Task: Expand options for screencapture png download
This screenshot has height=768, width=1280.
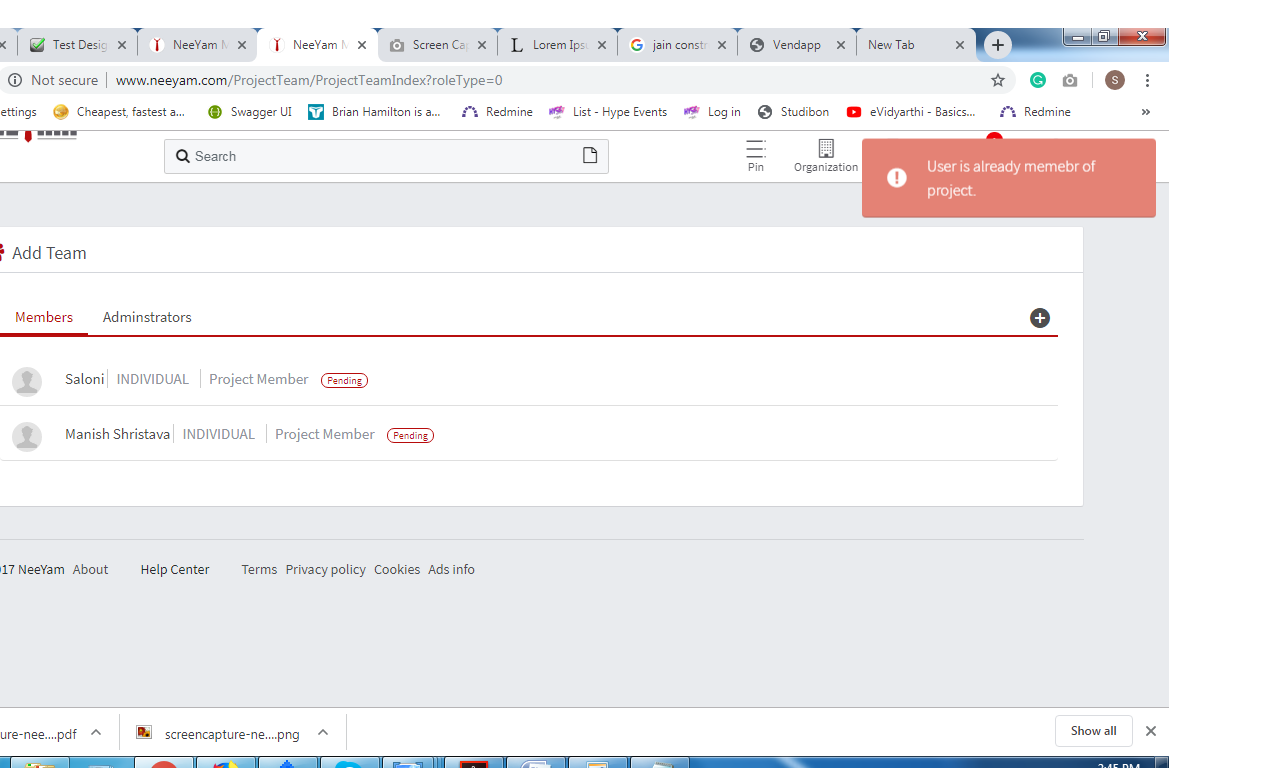Action: pyautogui.click(x=323, y=733)
